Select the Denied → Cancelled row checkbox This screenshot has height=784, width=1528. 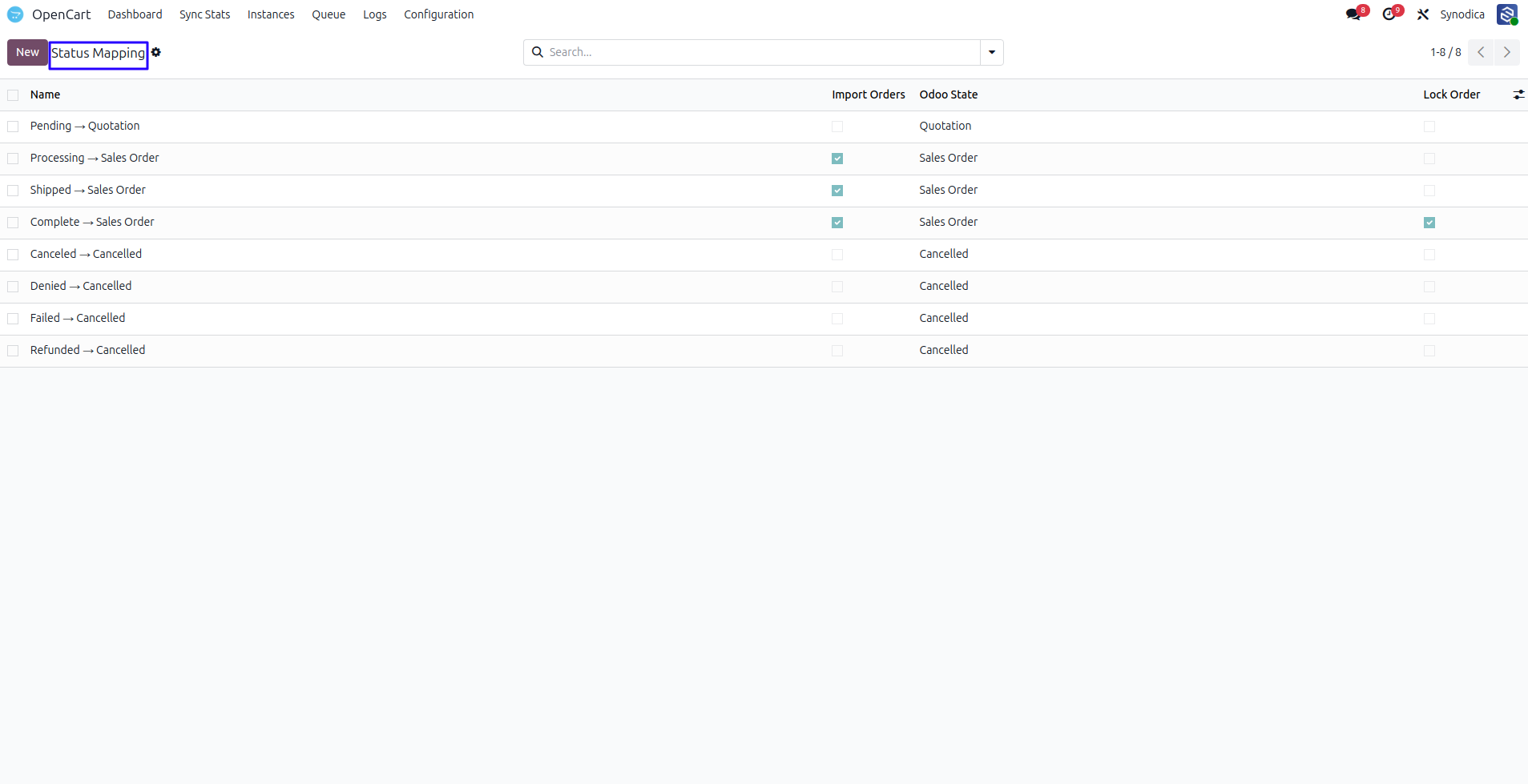pyautogui.click(x=13, y=287)
